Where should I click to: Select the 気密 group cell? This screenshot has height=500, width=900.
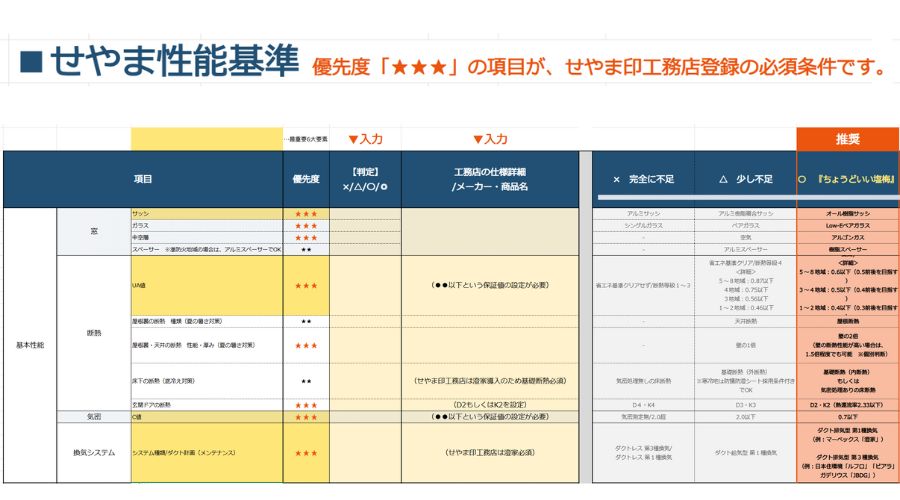point(94,417)
